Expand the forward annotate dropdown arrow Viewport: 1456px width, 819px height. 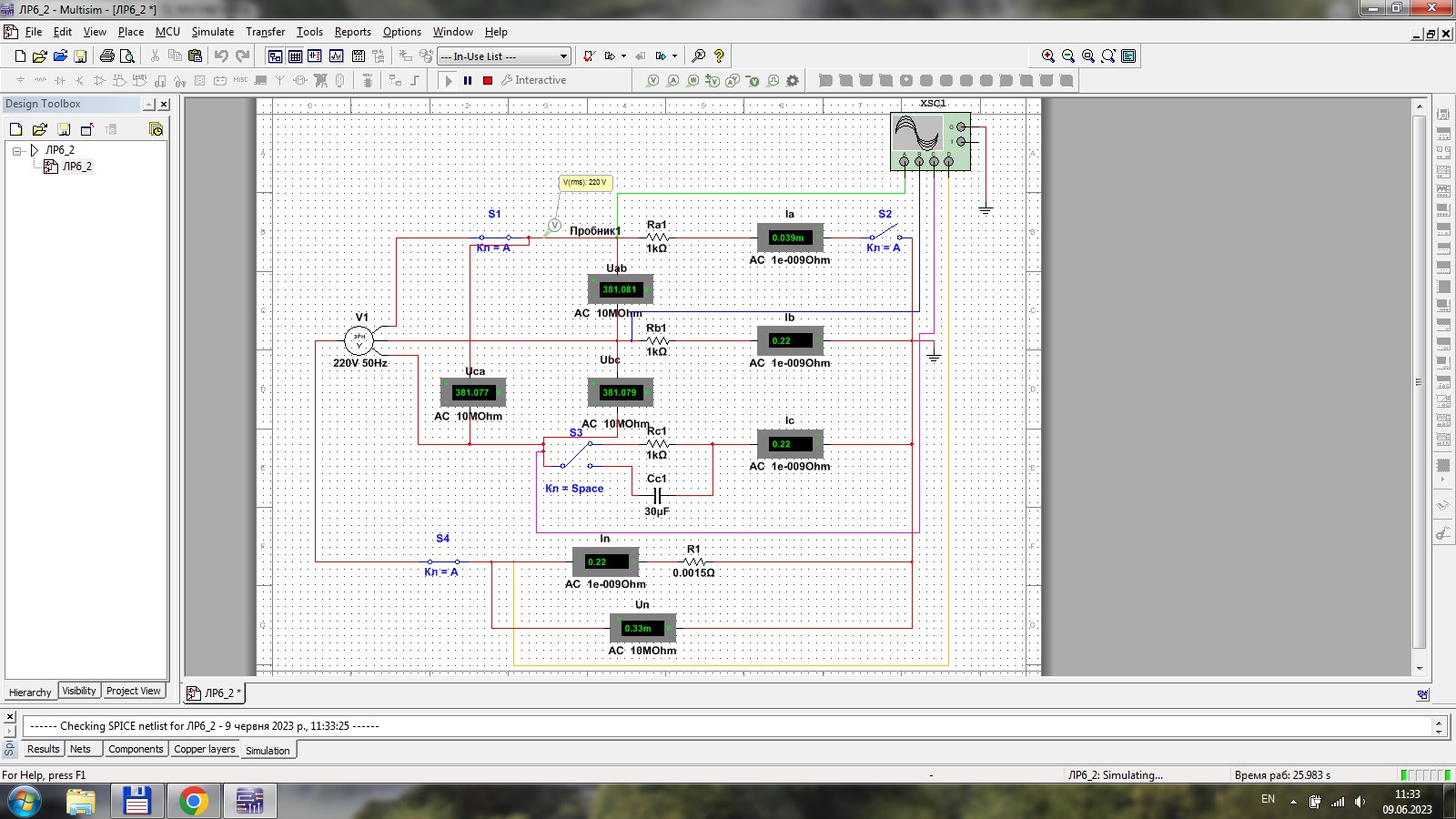674,56
